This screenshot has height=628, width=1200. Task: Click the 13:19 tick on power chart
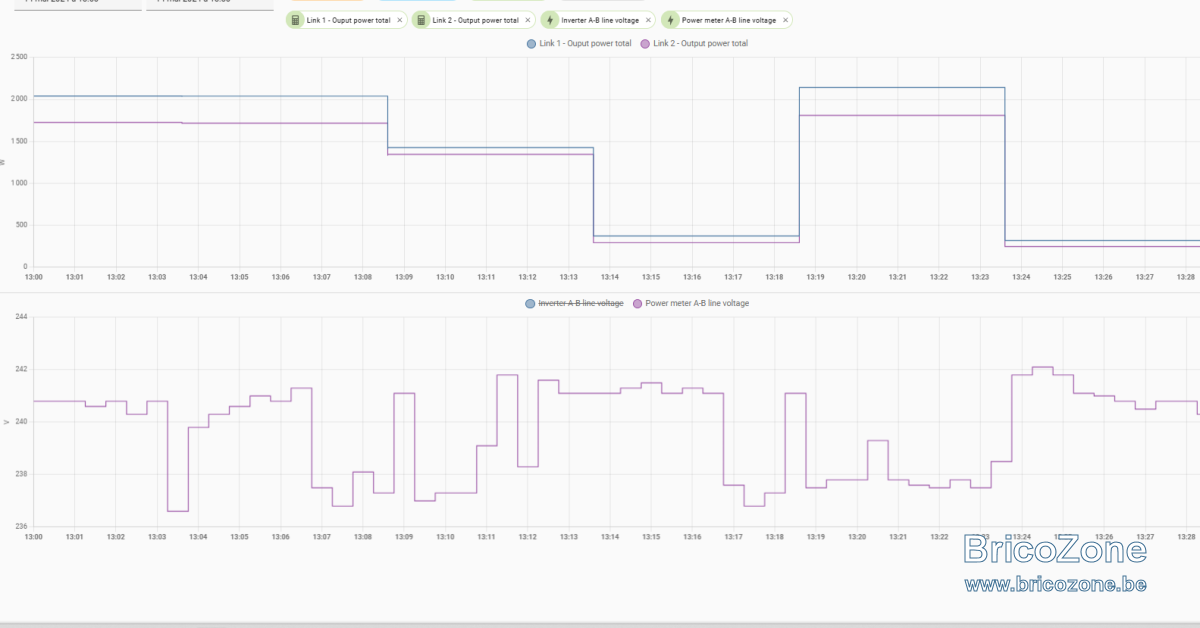coord(815,277)
